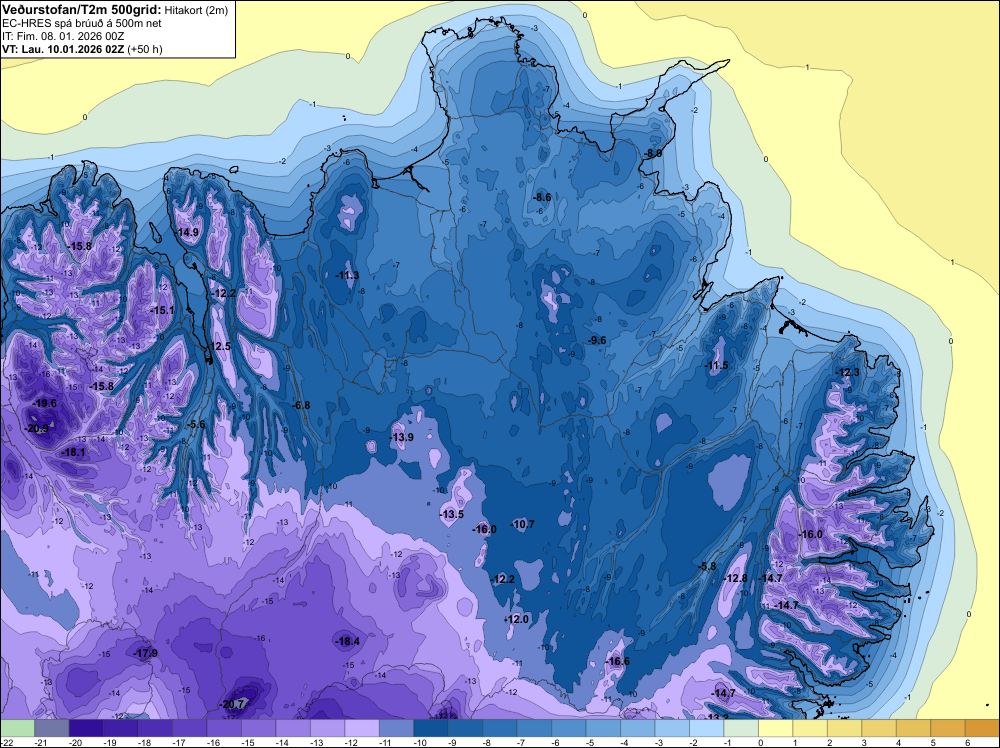Click the -15.1 temperature value

pyautogui.click(x=162, y=311)
